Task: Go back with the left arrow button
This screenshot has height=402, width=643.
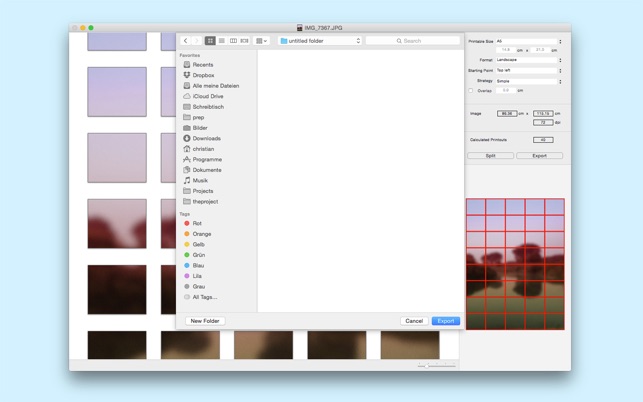Action: pos(186,41)
